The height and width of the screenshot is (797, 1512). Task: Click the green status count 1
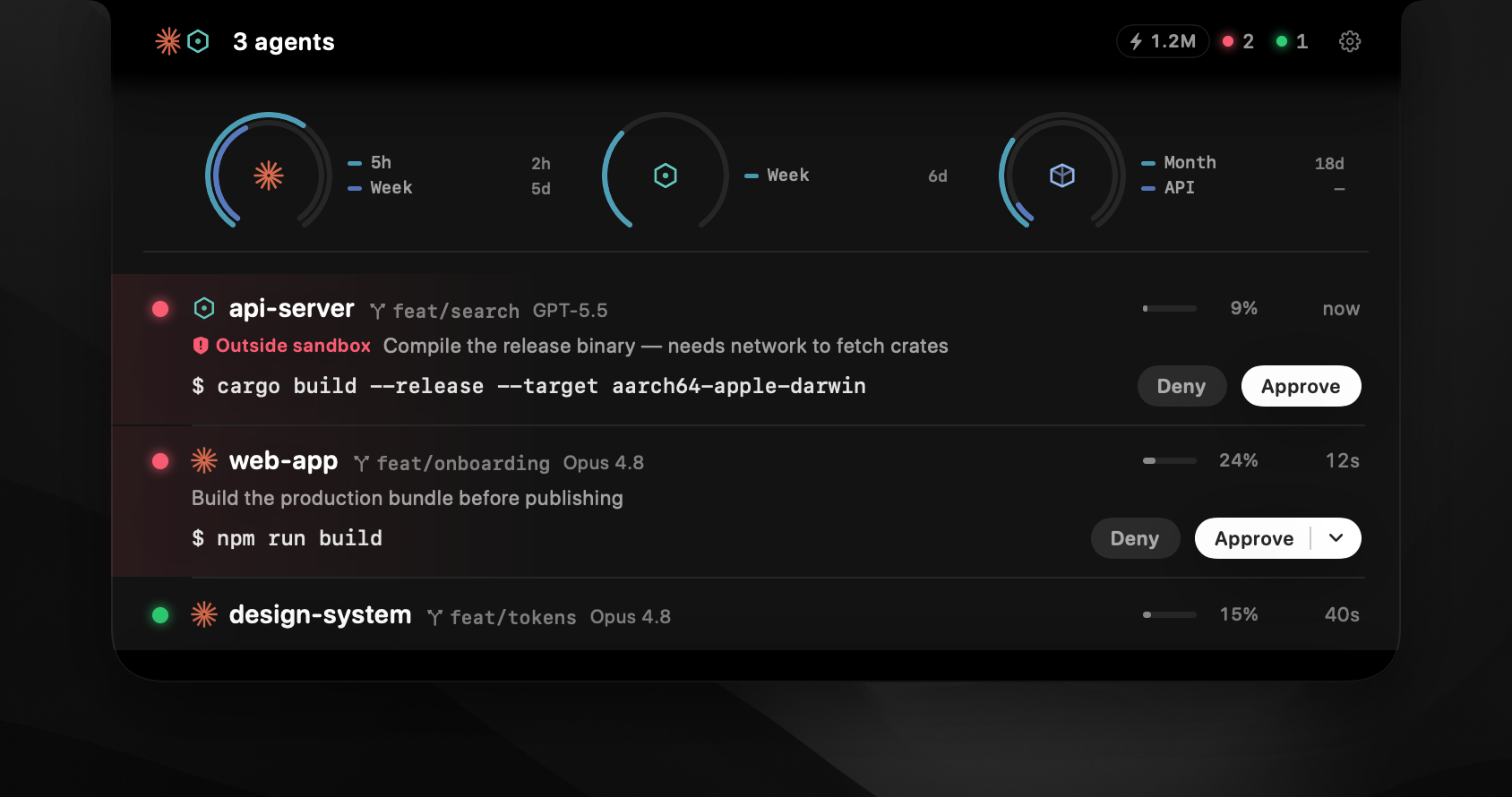click(x=1292, y=41)
